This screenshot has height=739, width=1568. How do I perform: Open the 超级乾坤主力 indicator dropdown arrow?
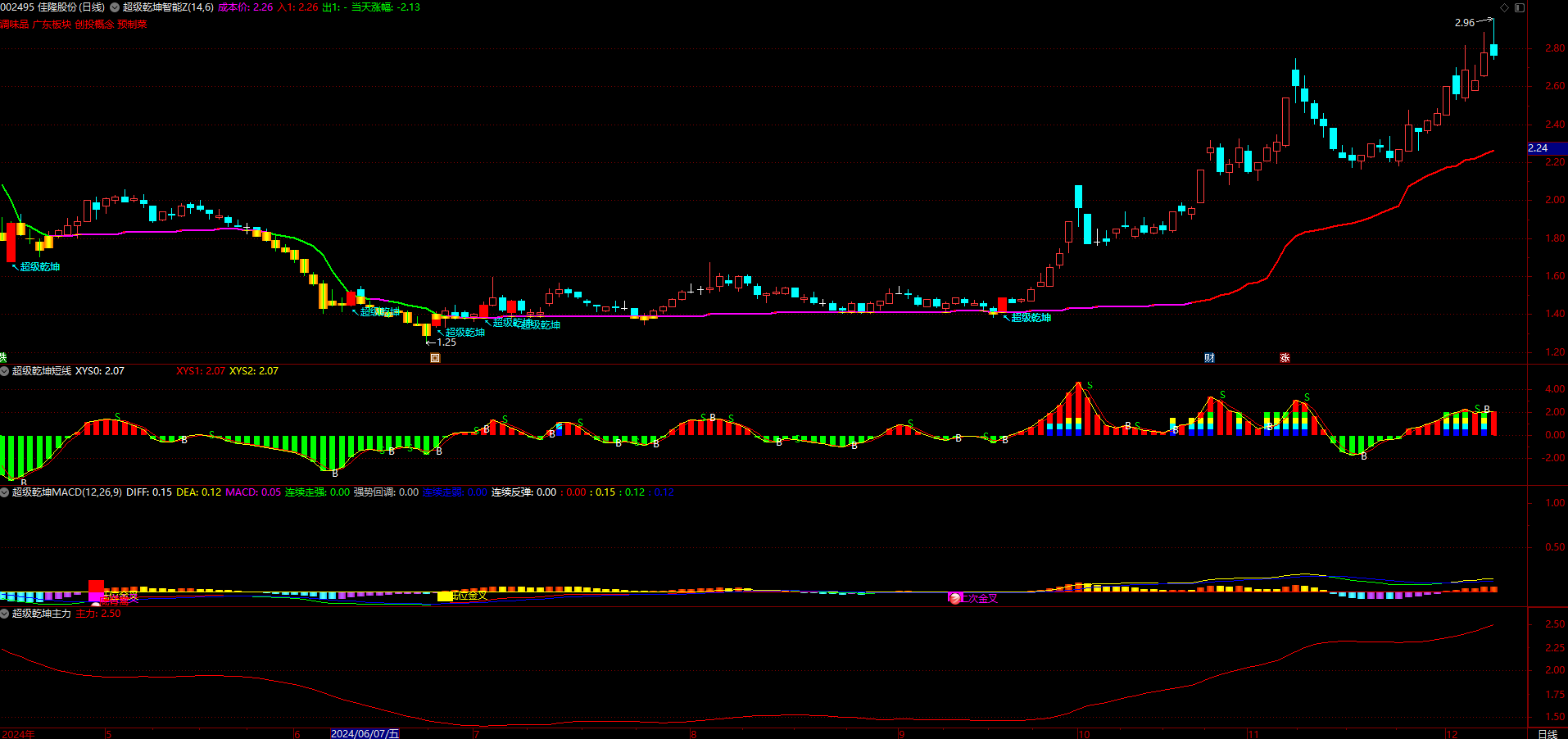5,614
